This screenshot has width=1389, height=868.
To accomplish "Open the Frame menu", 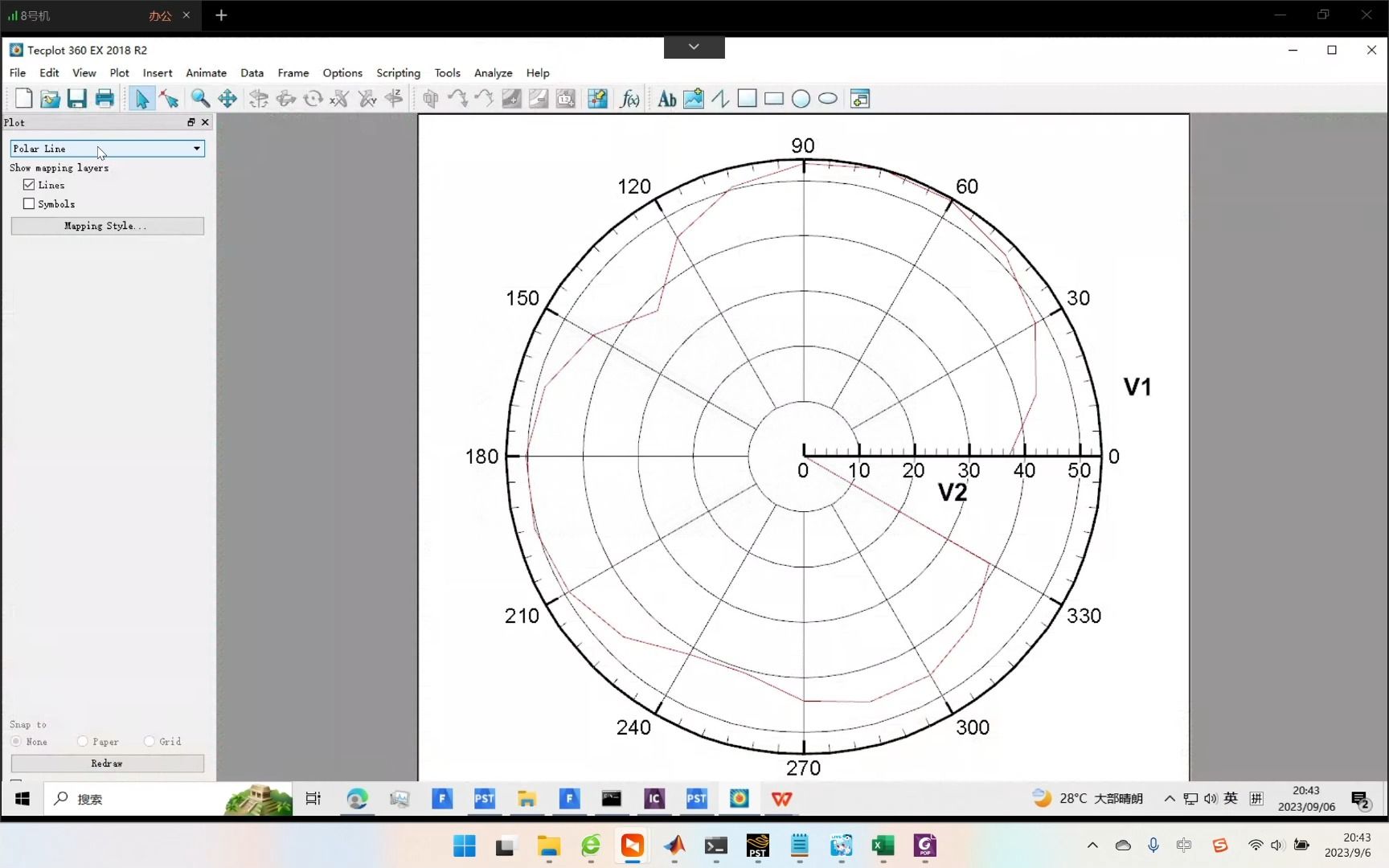I will click(293, 72).
